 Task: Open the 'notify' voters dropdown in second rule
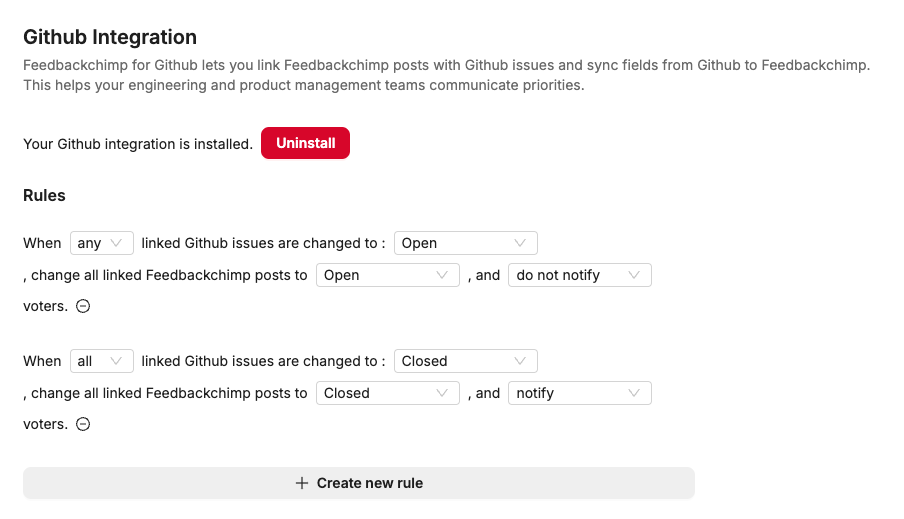(580, 393)
